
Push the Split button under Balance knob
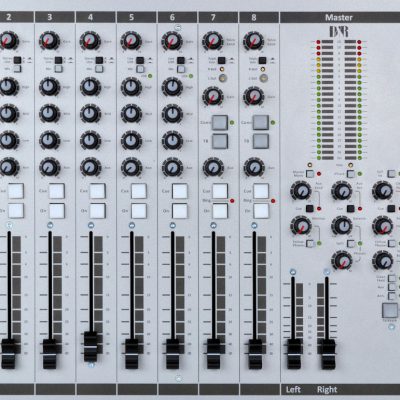tap(351, 244)
